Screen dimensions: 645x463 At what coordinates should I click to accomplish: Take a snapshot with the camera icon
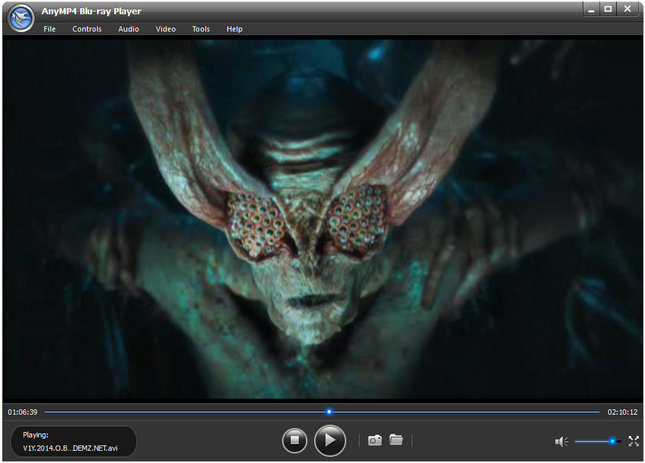coord(375,440)
